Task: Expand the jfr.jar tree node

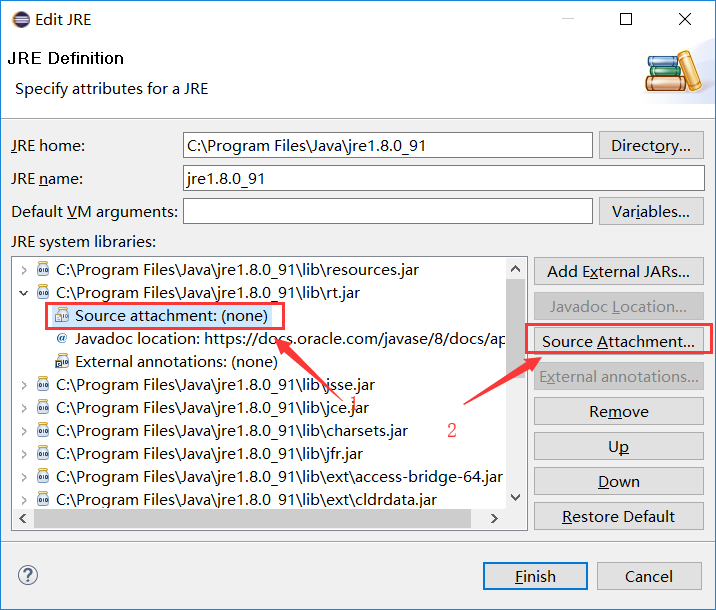Action: (x=24, y=454)
